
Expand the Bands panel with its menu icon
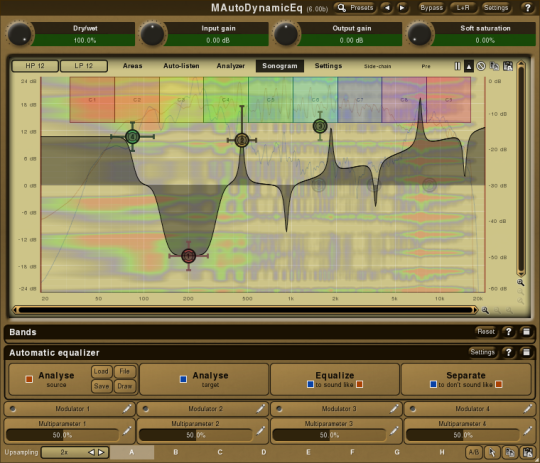526,331
